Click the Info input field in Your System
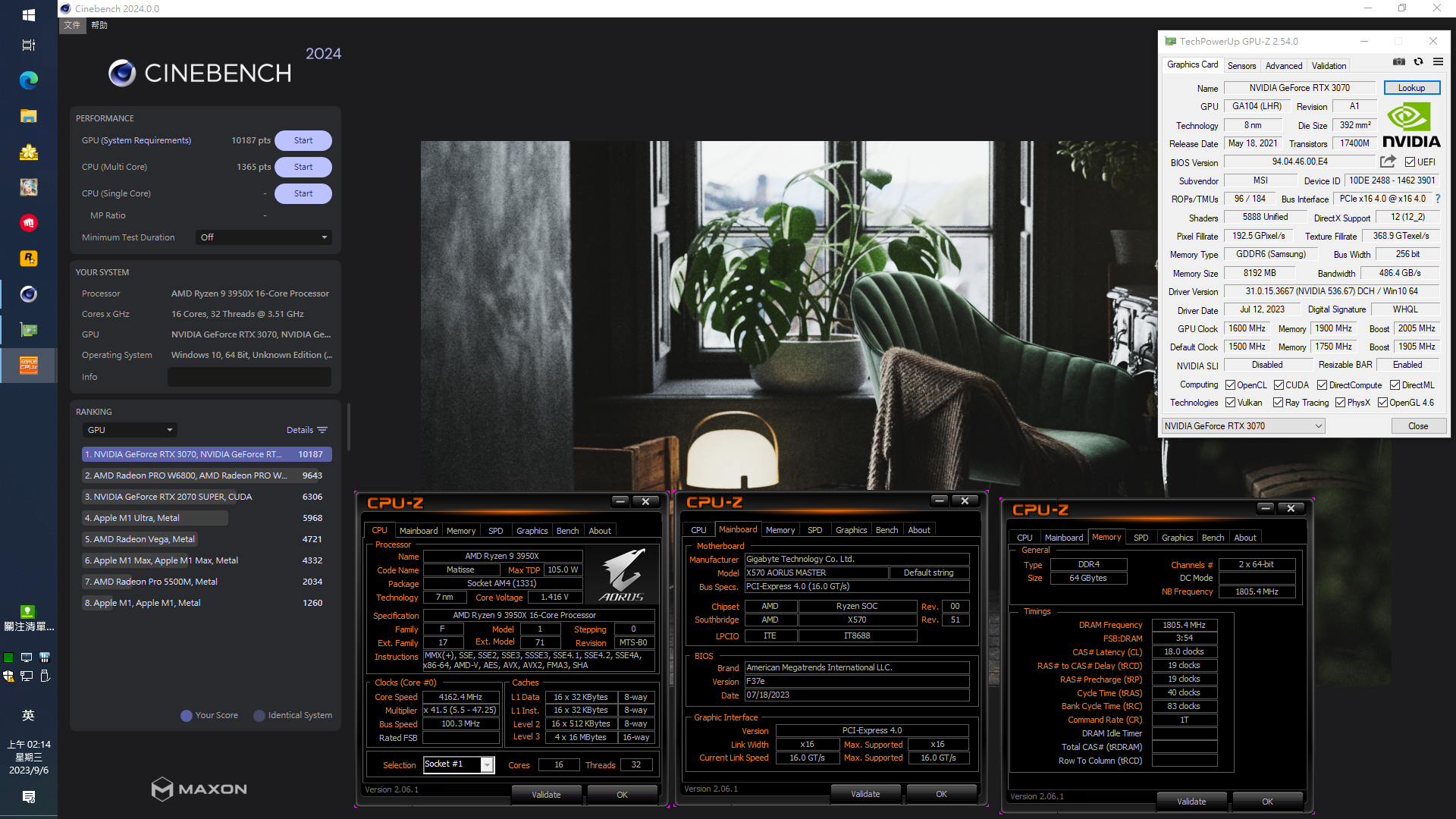 [x=249, y=377]
